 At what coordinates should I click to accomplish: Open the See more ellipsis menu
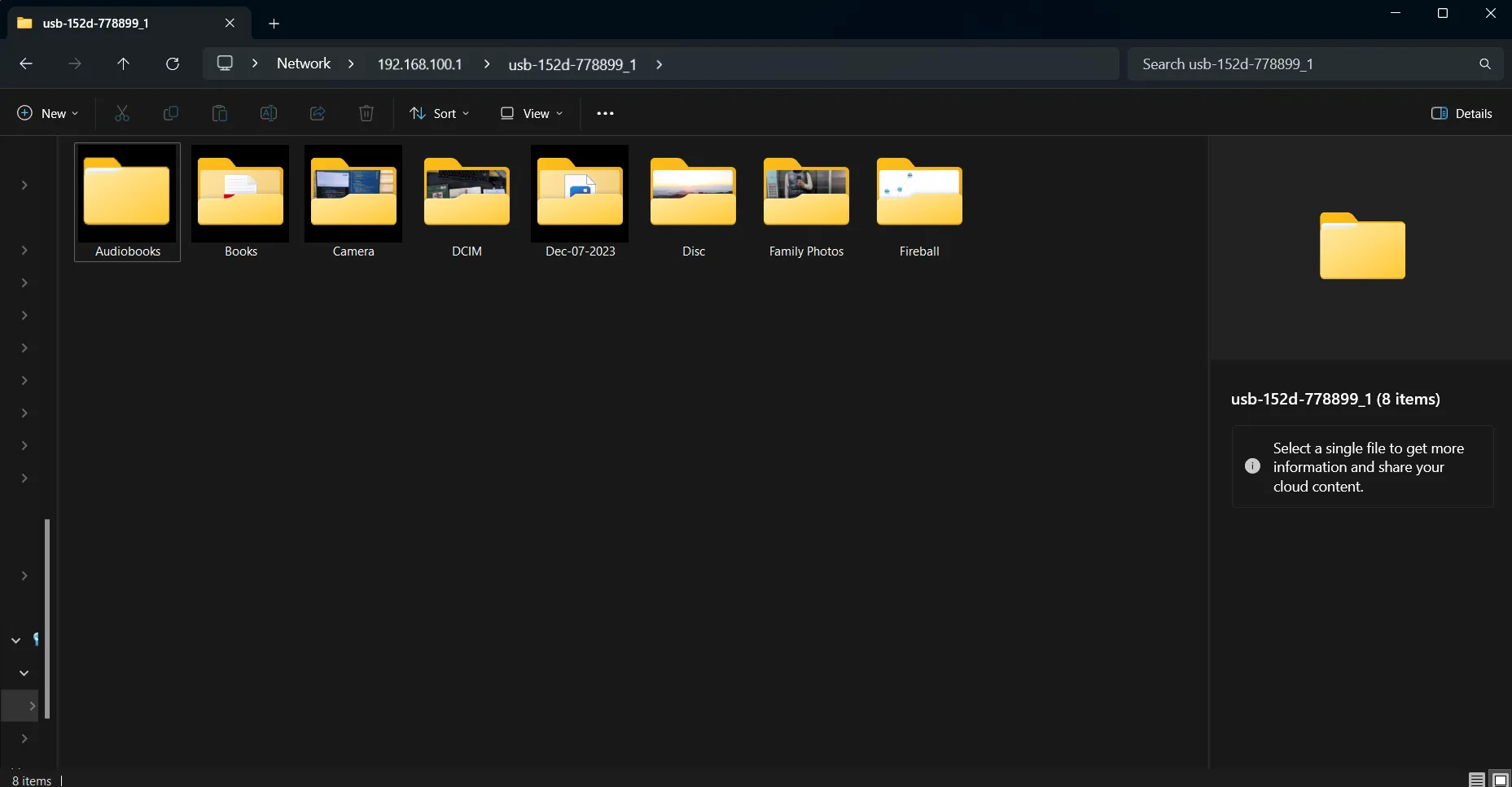(x=605, y=113)
